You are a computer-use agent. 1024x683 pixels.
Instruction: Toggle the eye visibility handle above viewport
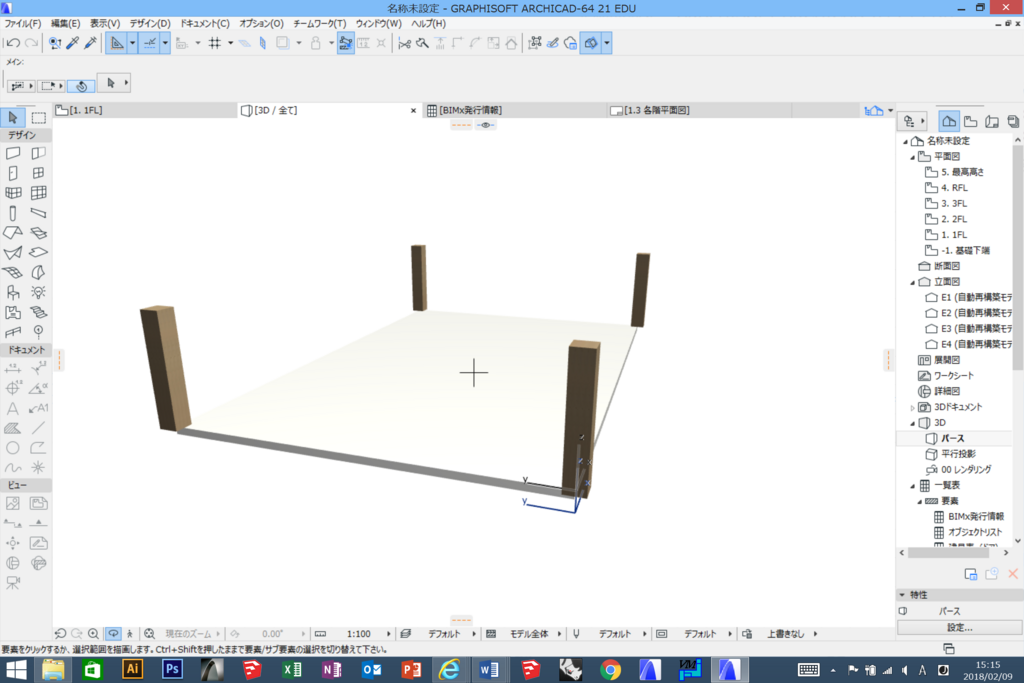click(x=485, y=125)
